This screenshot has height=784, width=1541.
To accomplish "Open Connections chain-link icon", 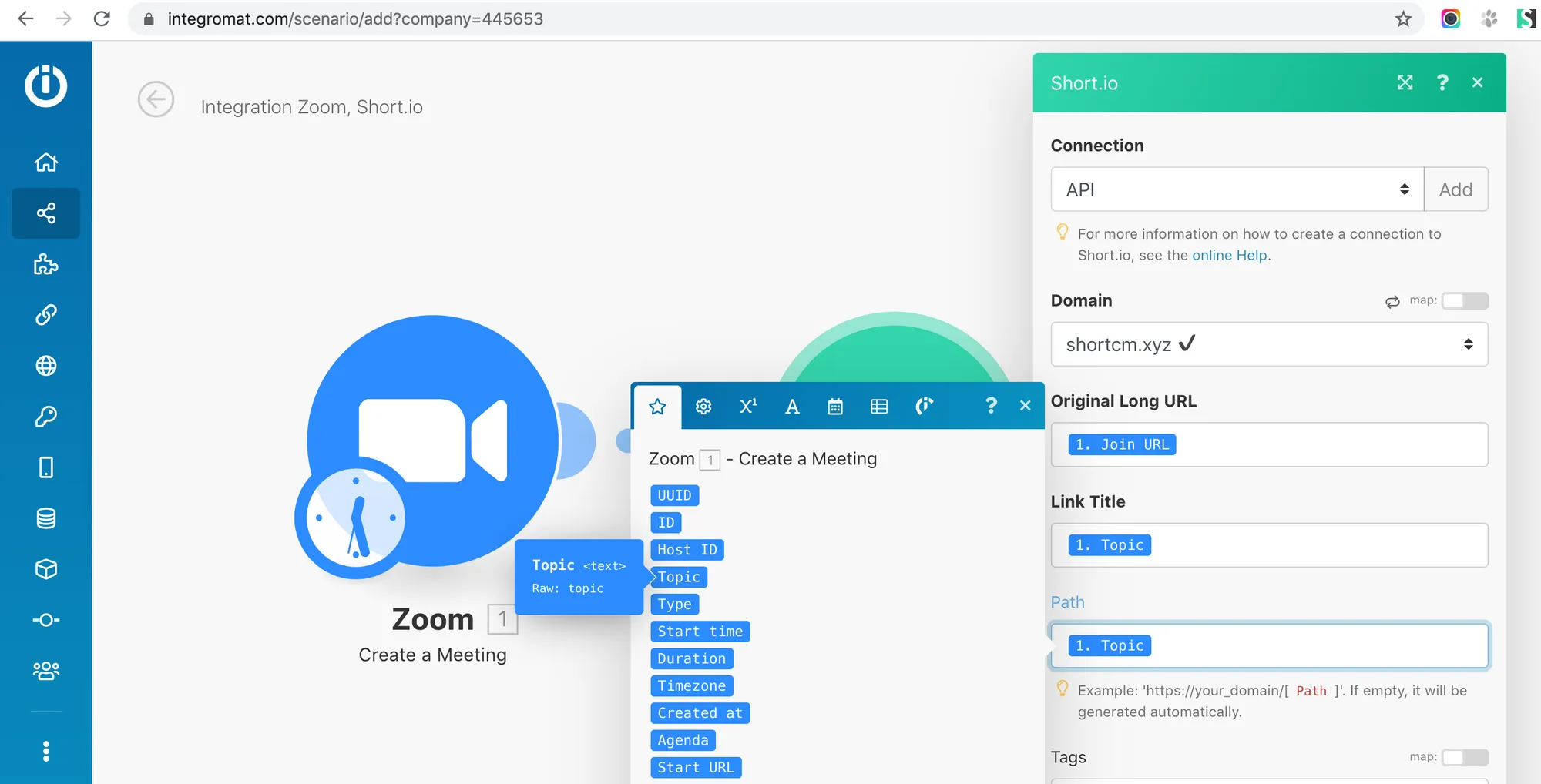I will point(46,315).
